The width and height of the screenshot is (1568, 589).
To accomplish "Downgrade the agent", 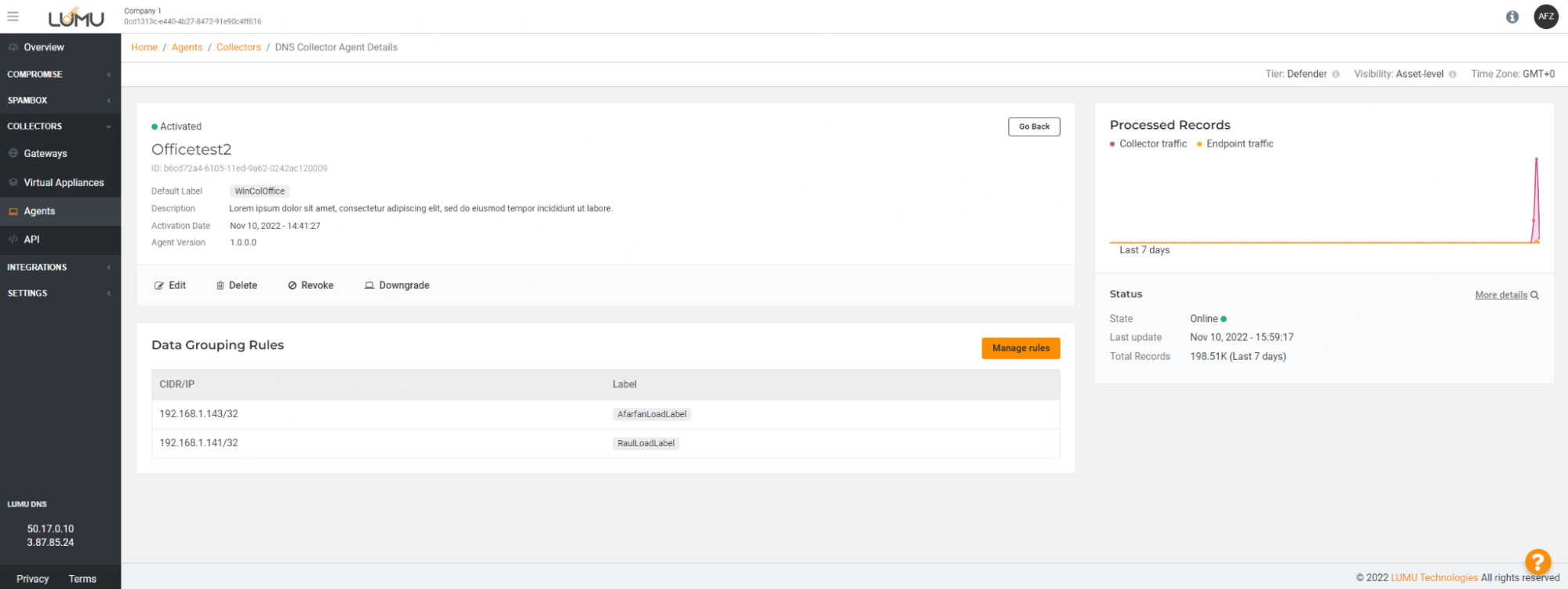I will tap(397, 285).
